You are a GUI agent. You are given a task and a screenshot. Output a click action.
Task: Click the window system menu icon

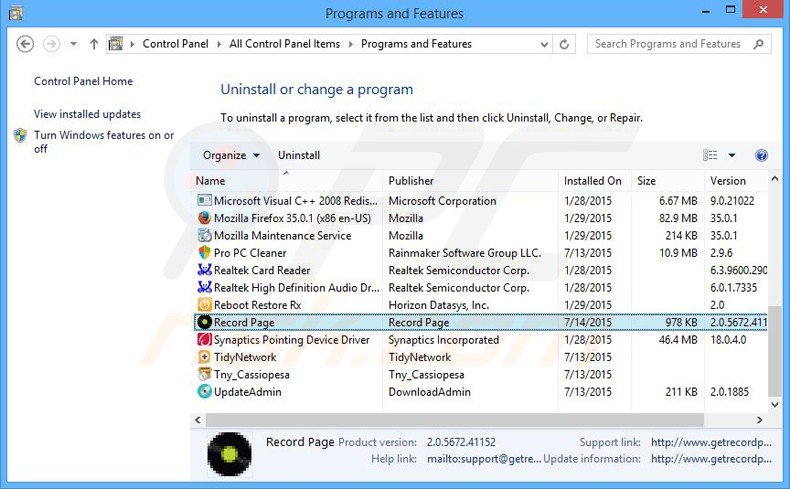16,13
